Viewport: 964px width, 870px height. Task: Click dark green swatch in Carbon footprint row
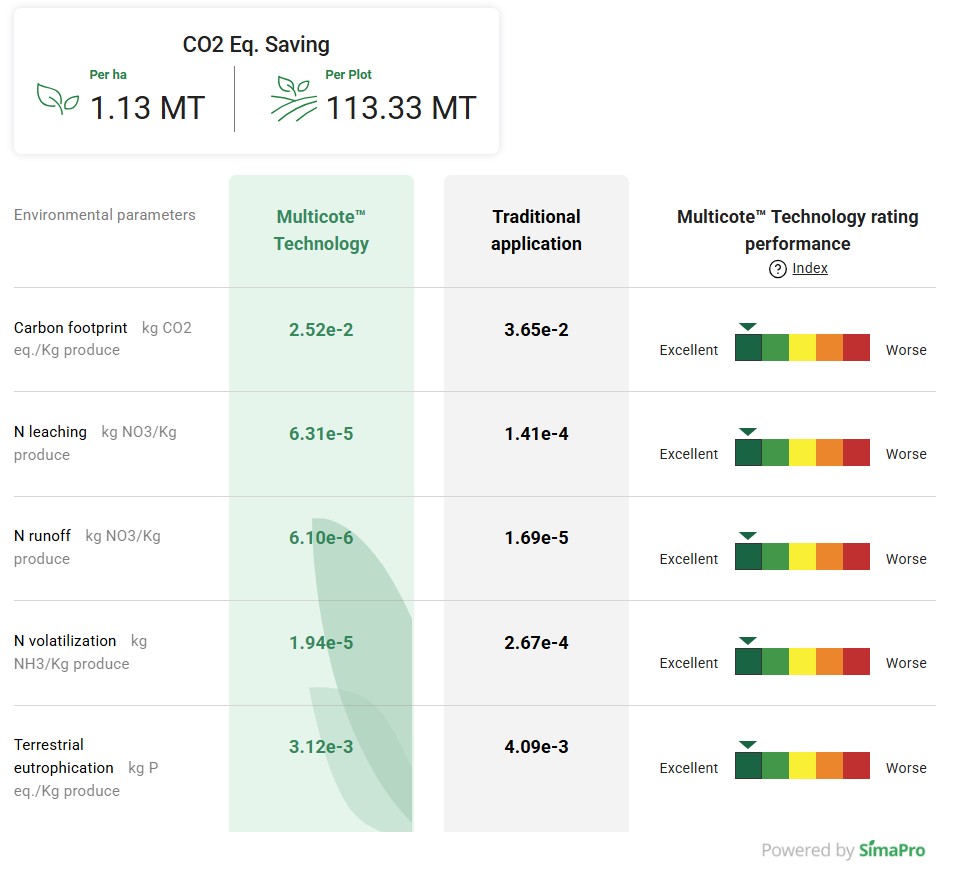[748, 348]
